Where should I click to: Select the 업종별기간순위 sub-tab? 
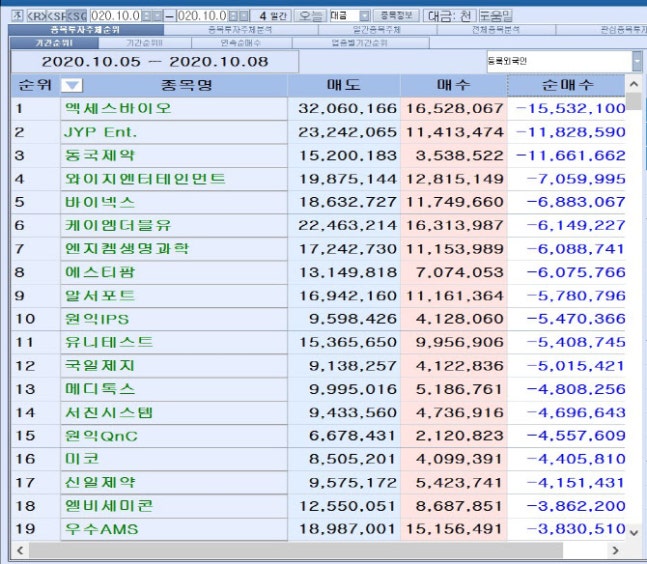(360, 43)
